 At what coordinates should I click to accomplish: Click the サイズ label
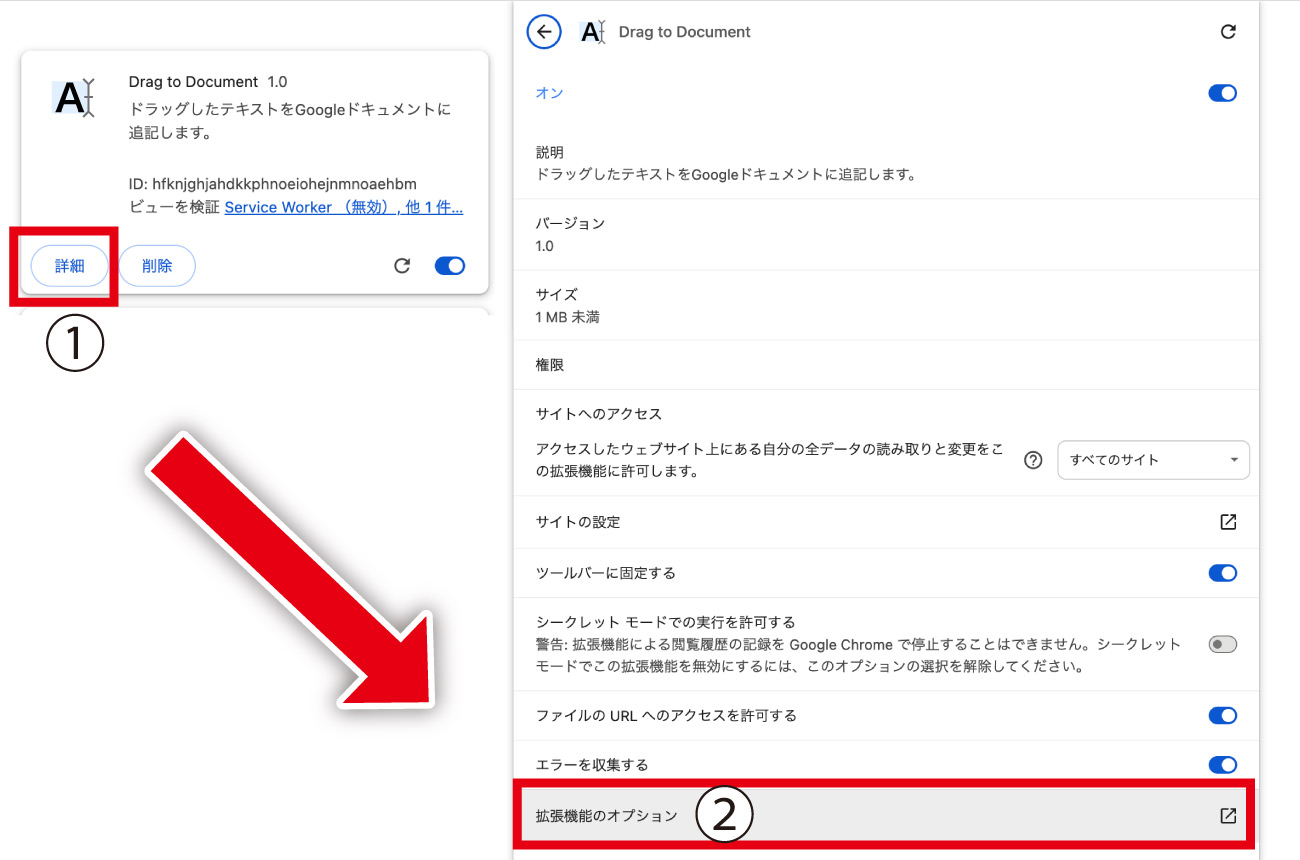(x=557, y=294)
